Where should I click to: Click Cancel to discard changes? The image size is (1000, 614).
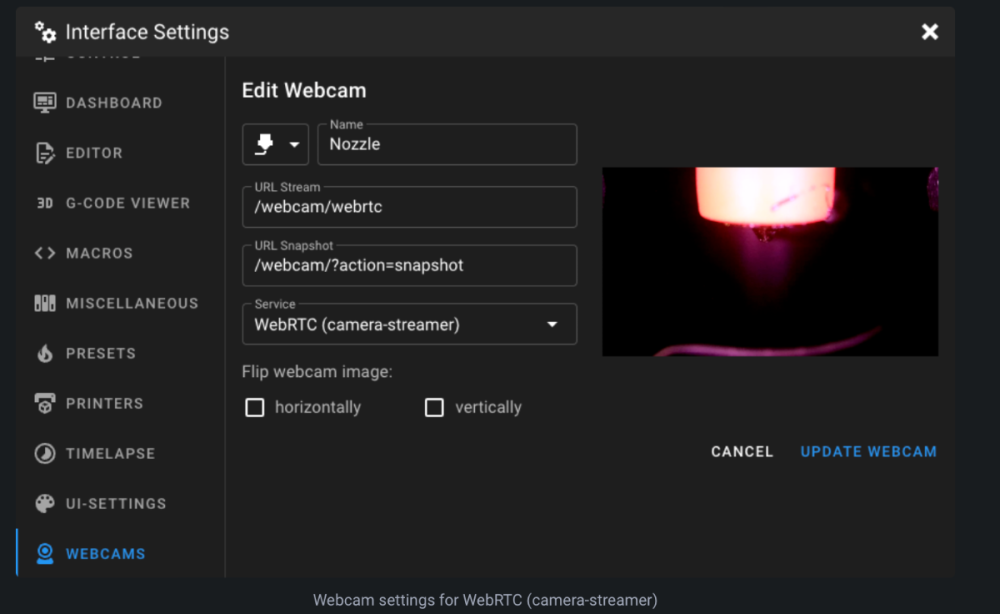click(741, 451)
